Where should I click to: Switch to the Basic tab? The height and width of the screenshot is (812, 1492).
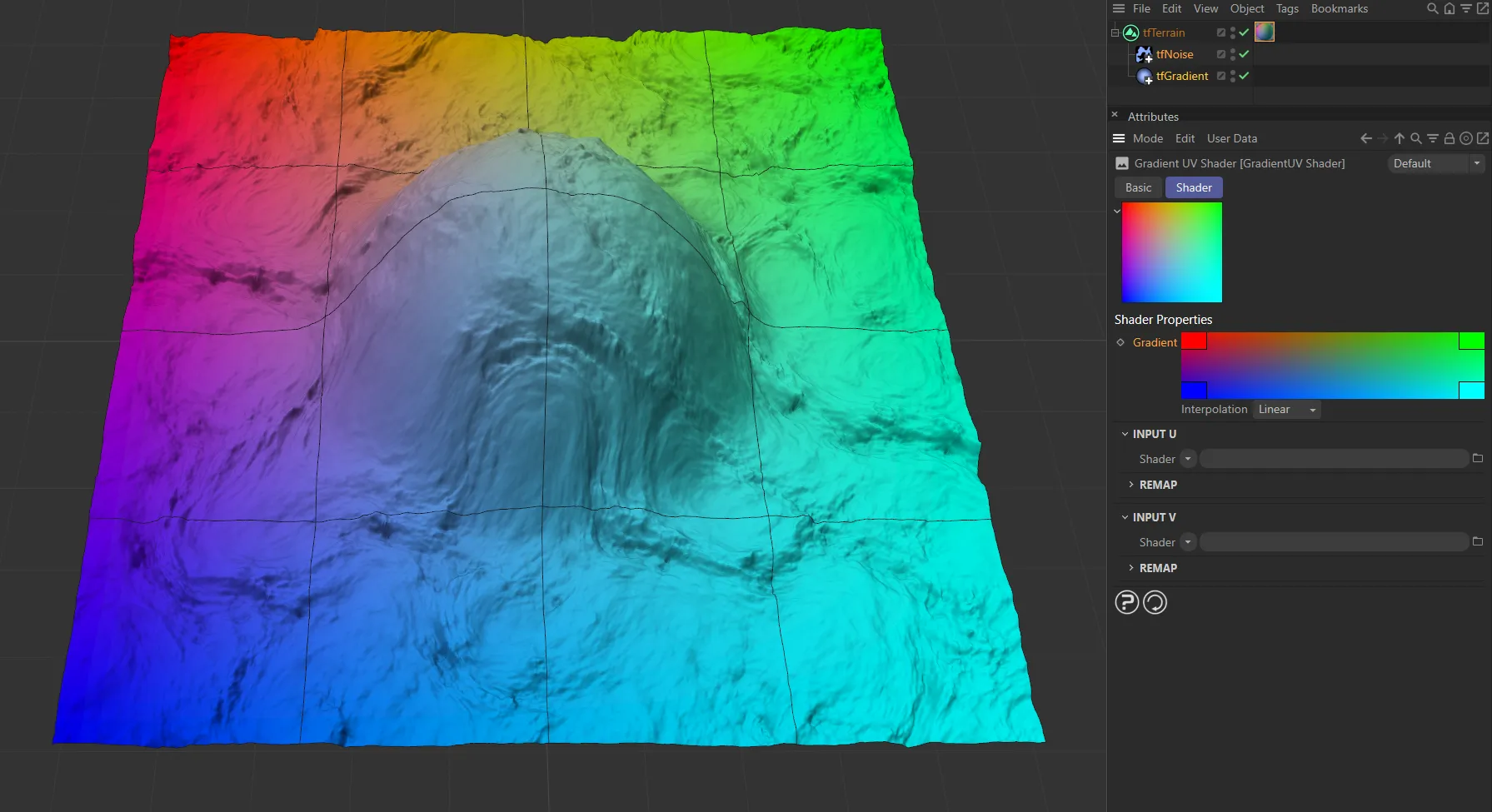pyautogui.click(x=1138, y=187)
